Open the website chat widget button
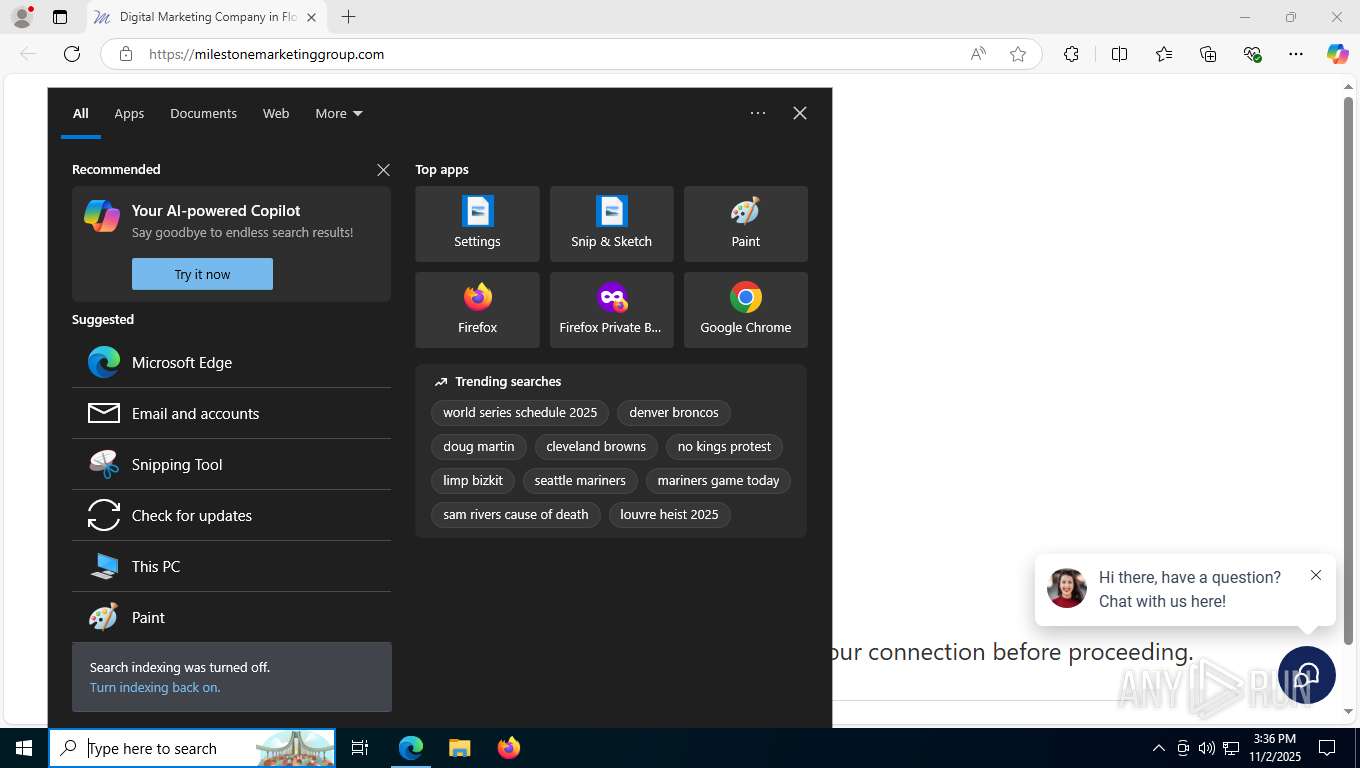 pos(1307,675)
